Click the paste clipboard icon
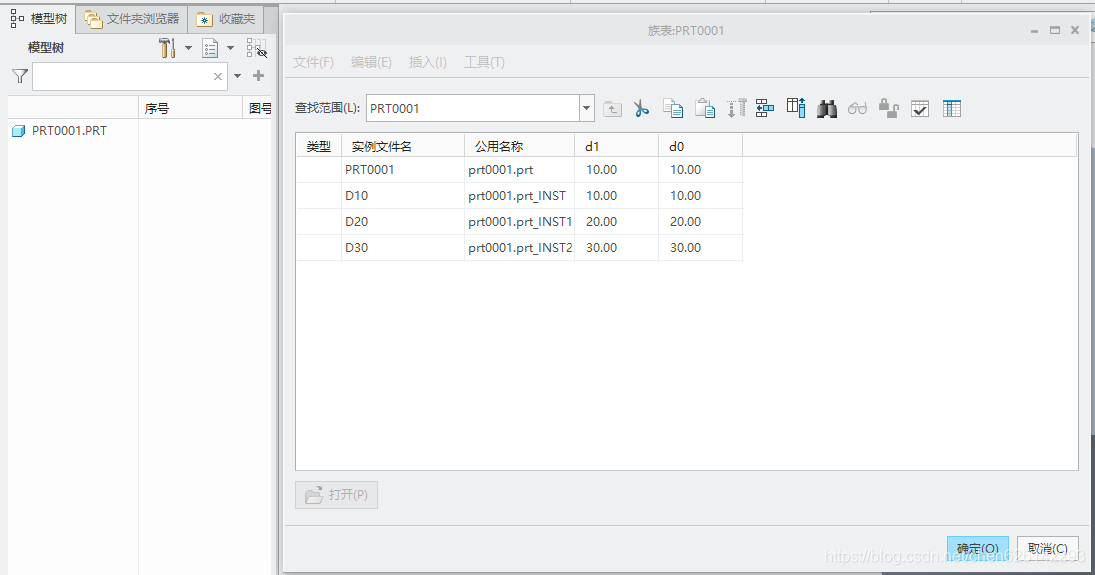This screenshot has width=1095, height=575. coord(705,108)
